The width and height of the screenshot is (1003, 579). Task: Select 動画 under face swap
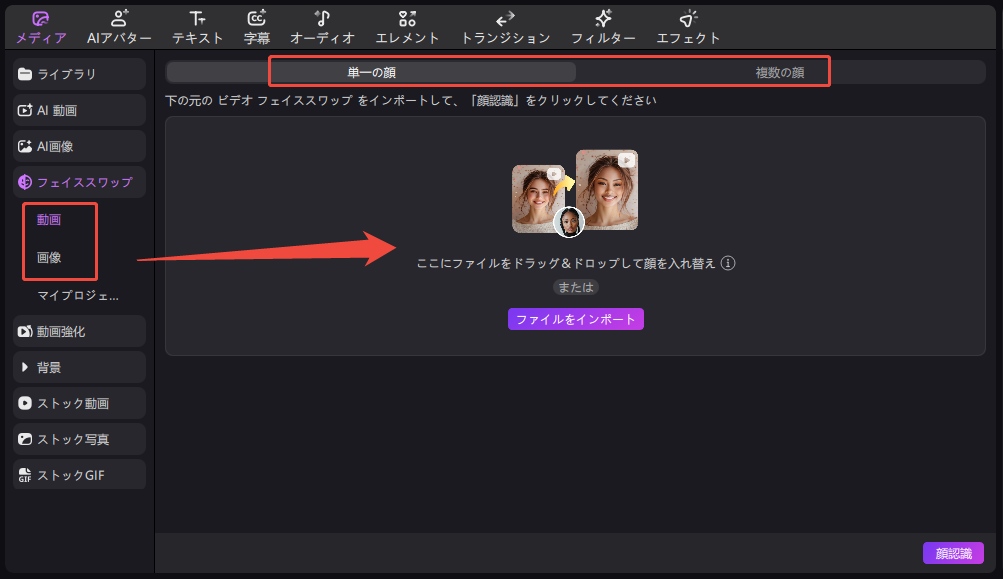tap(49, 220)
